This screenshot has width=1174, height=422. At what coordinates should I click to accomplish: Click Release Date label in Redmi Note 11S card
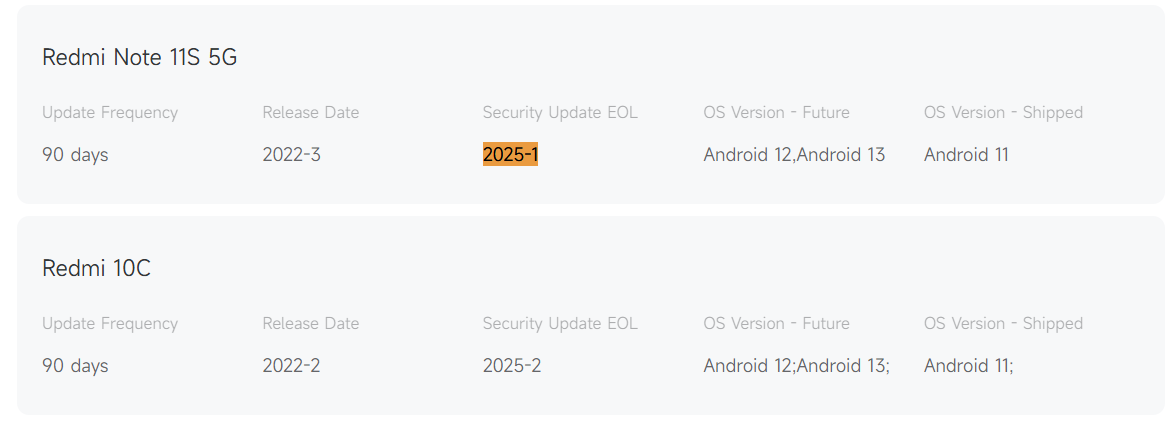point(310,113)
